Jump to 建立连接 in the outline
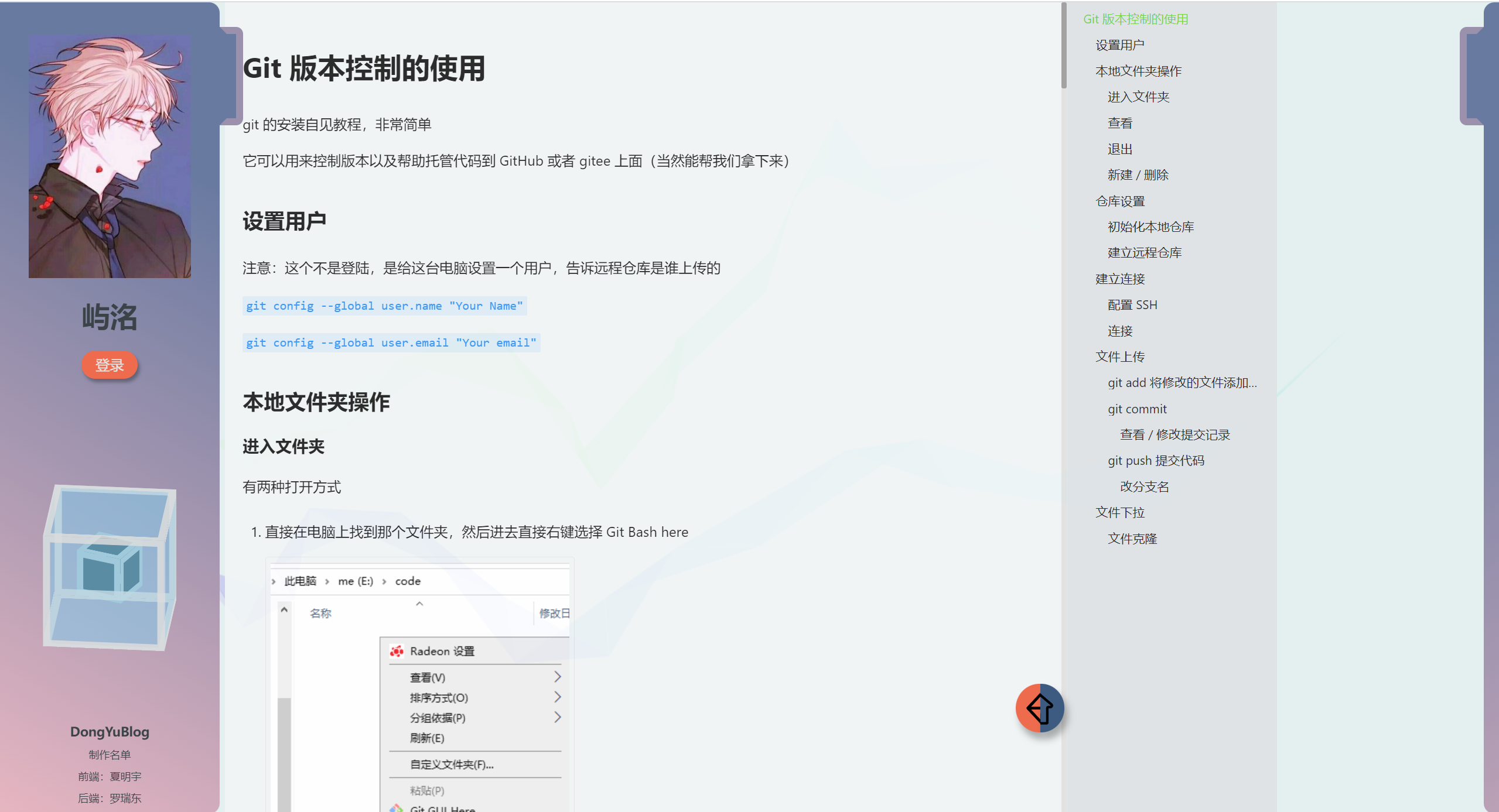Screen dimensions: 1499x812 coord(1120,279)
